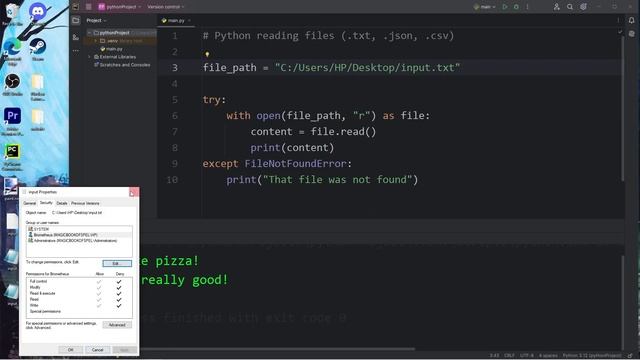Click the Allow checkmark for Full control
The width and height of the screenshot is (640, 360).
click(x=99, y=282)
